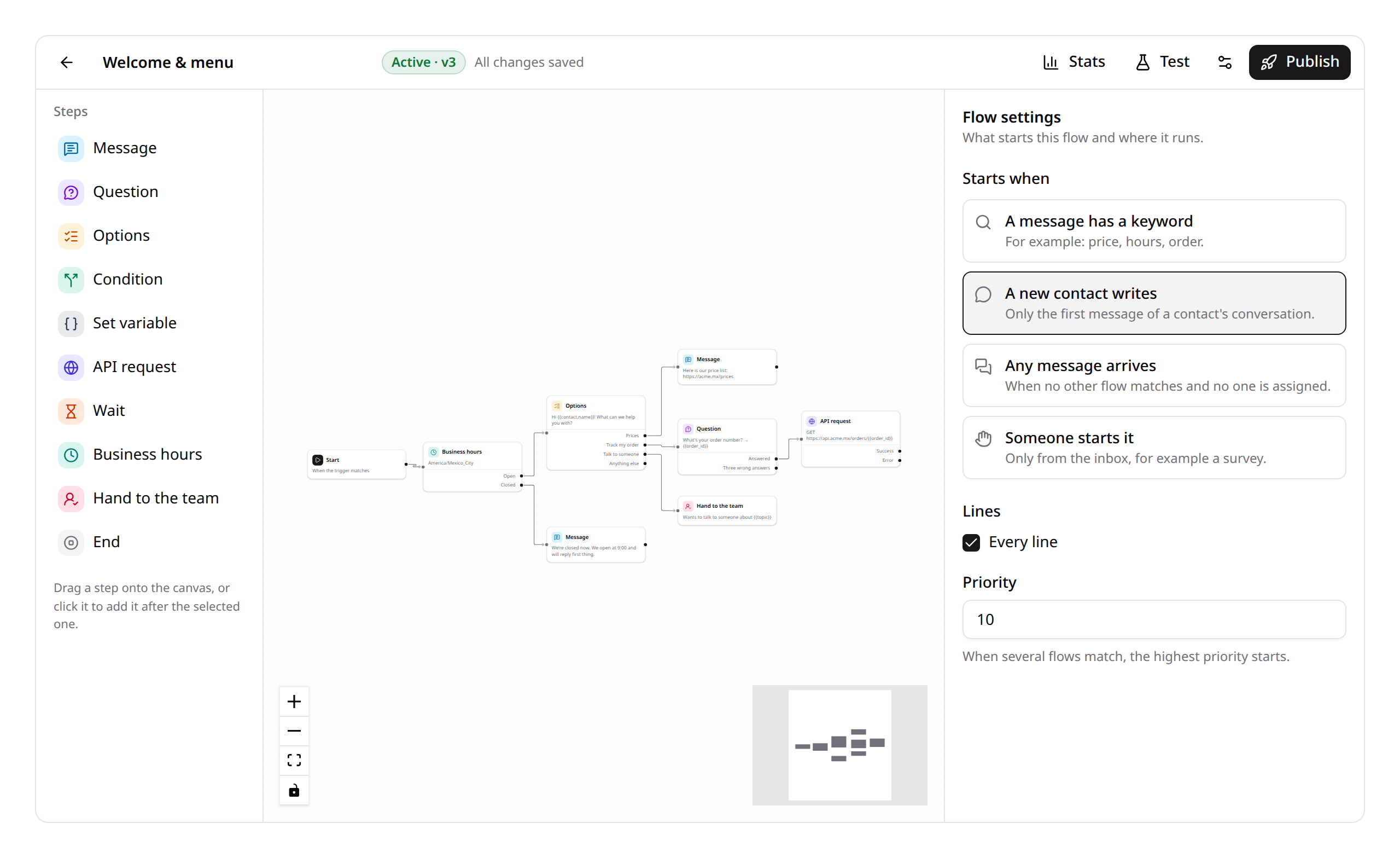Add an API request step
The image size is (1400, 858).
pyautogui.click(x=149, y=367)
